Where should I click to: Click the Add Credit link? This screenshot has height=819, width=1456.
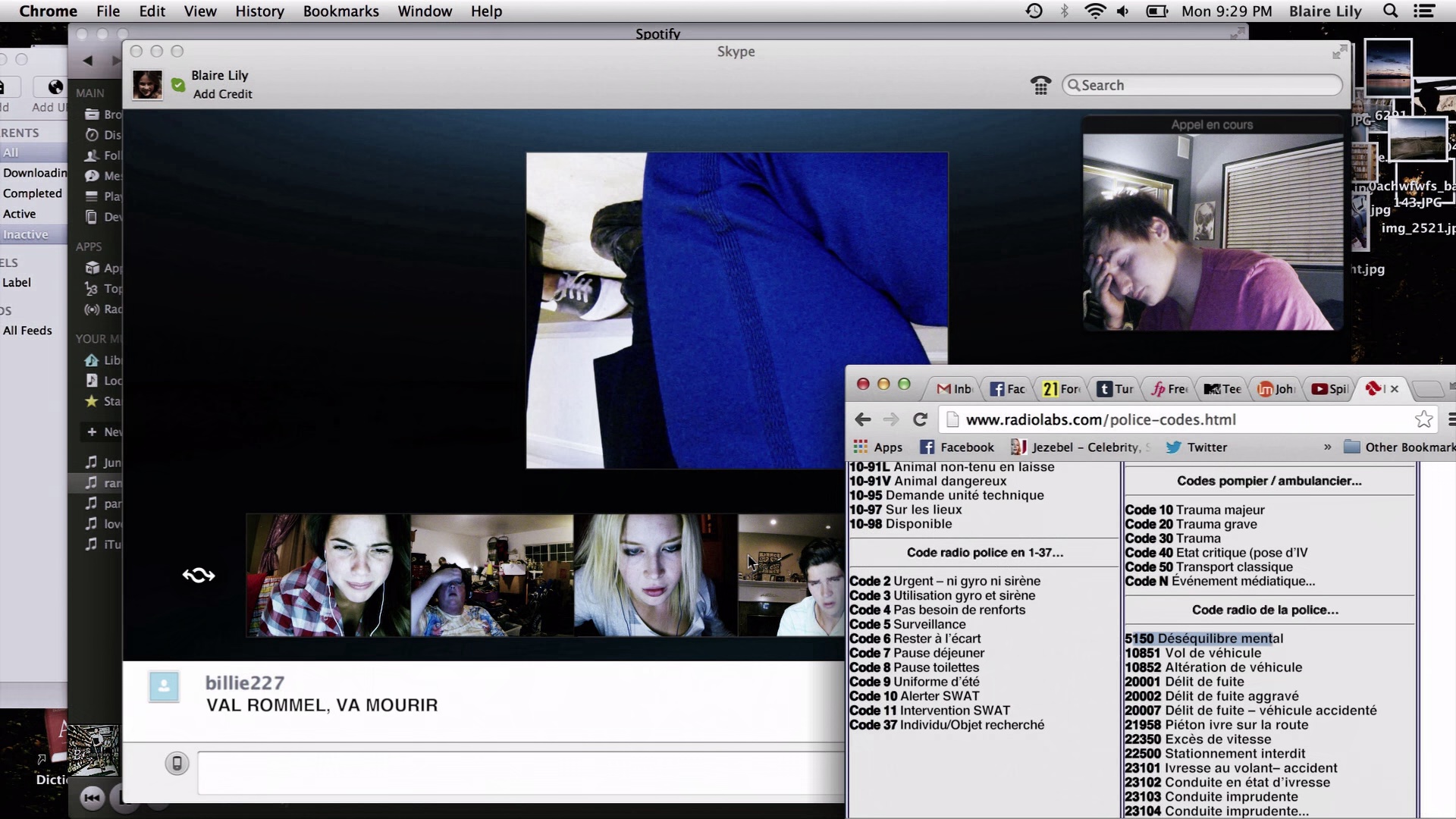point(222,94)
